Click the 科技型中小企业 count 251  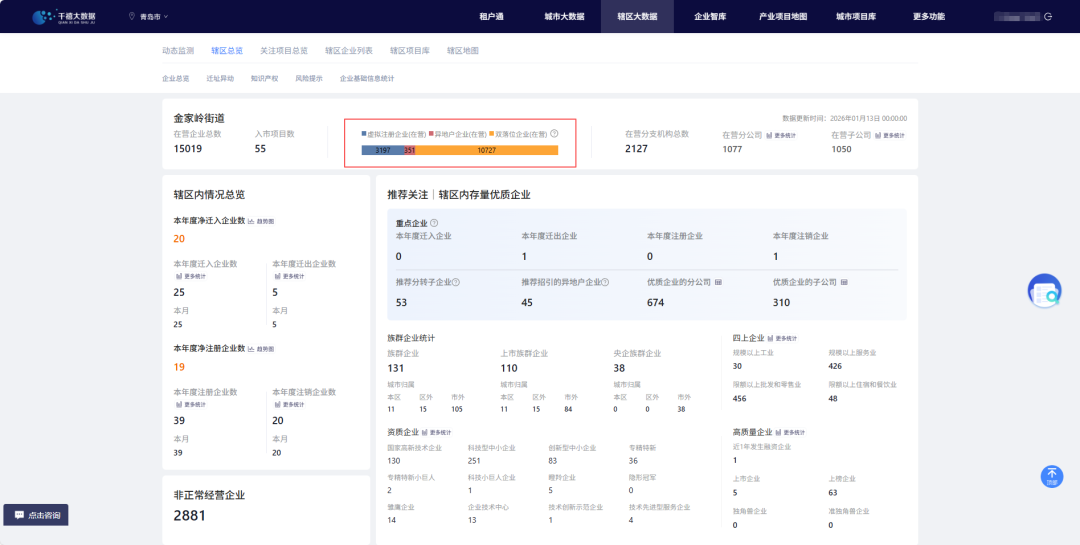(x=474, y=460)
